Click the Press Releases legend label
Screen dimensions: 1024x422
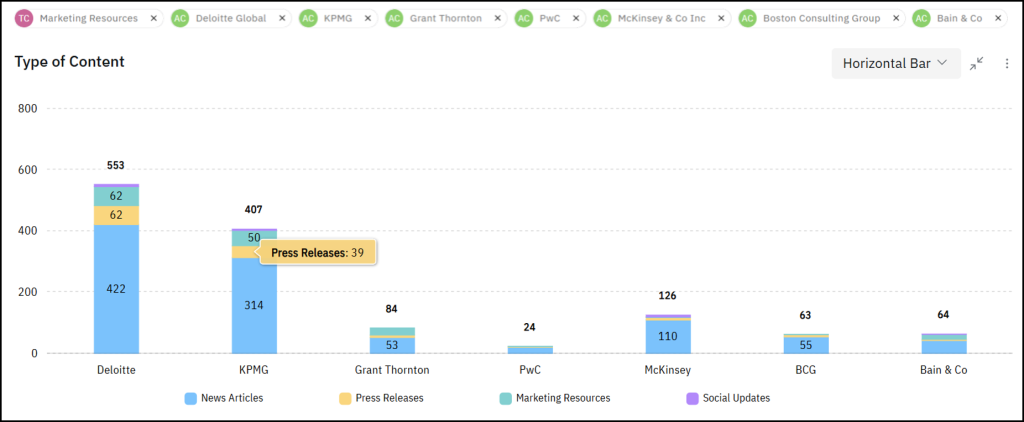click(389, 398)
